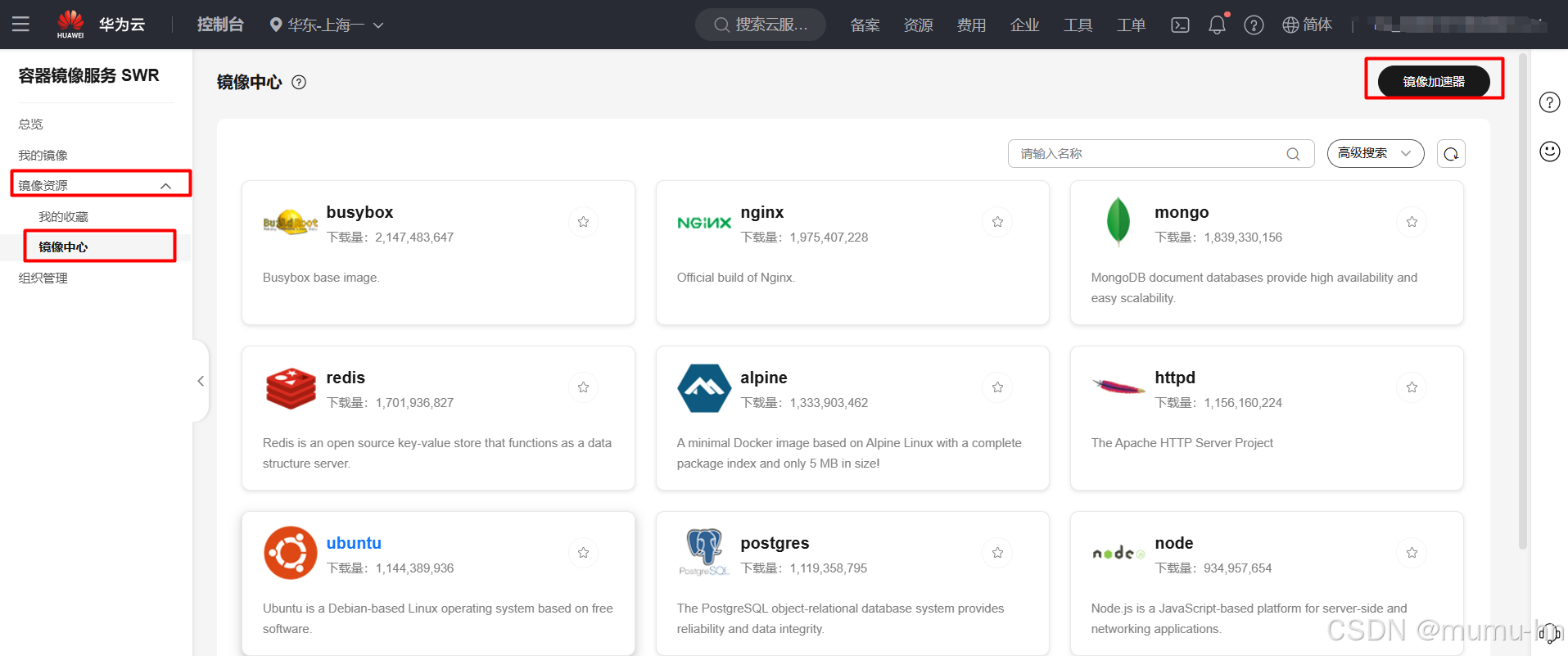The width and height of the screenshot is (1568, 656).
Task: Favorite the node image
Action: [x=1412, y=553]
